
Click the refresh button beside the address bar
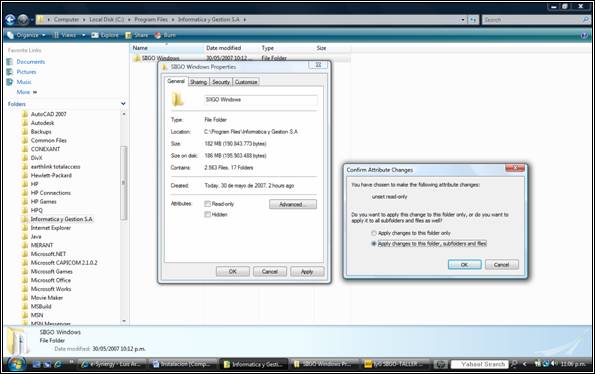point(473,19)
